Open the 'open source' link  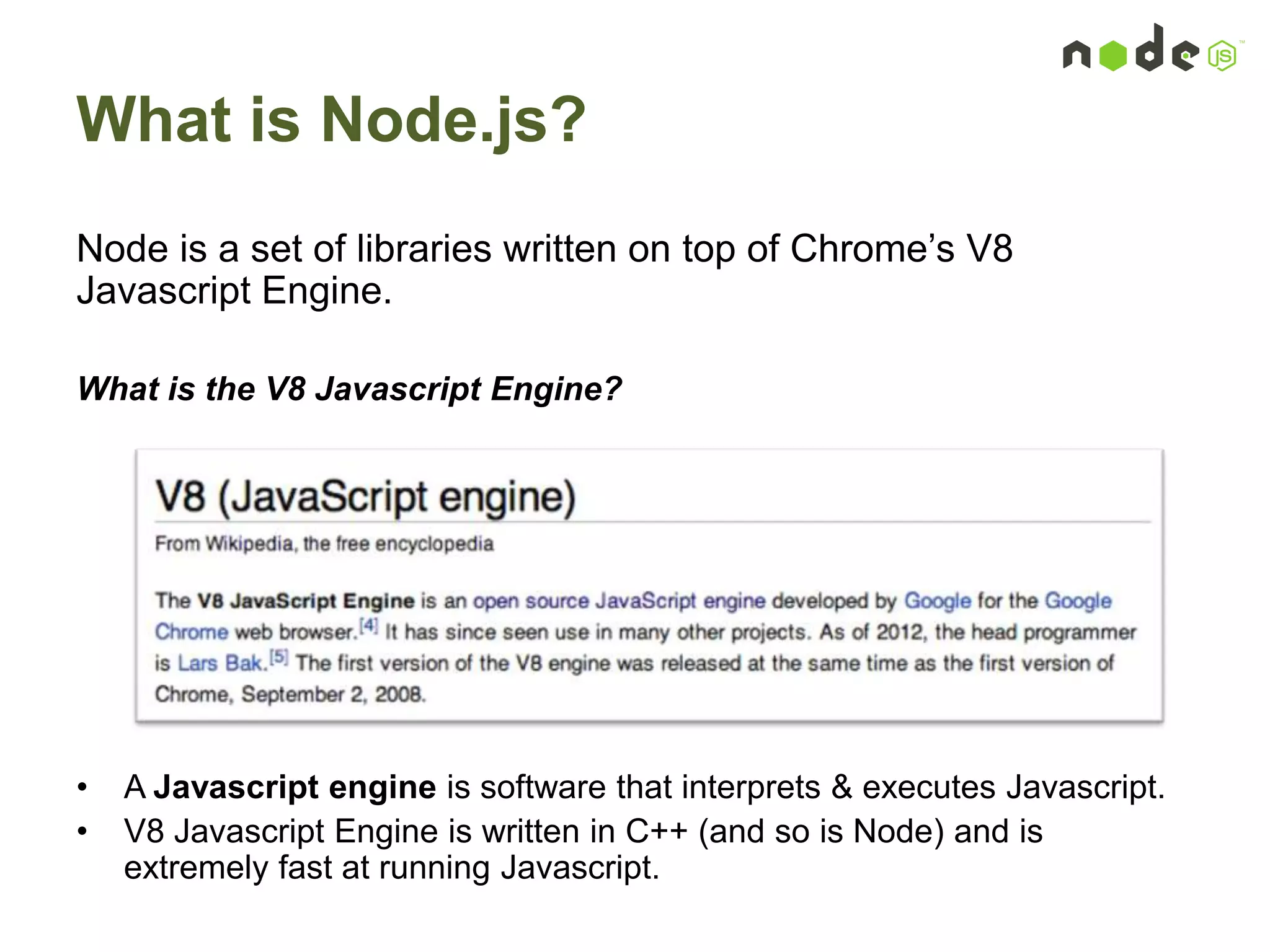530,601
